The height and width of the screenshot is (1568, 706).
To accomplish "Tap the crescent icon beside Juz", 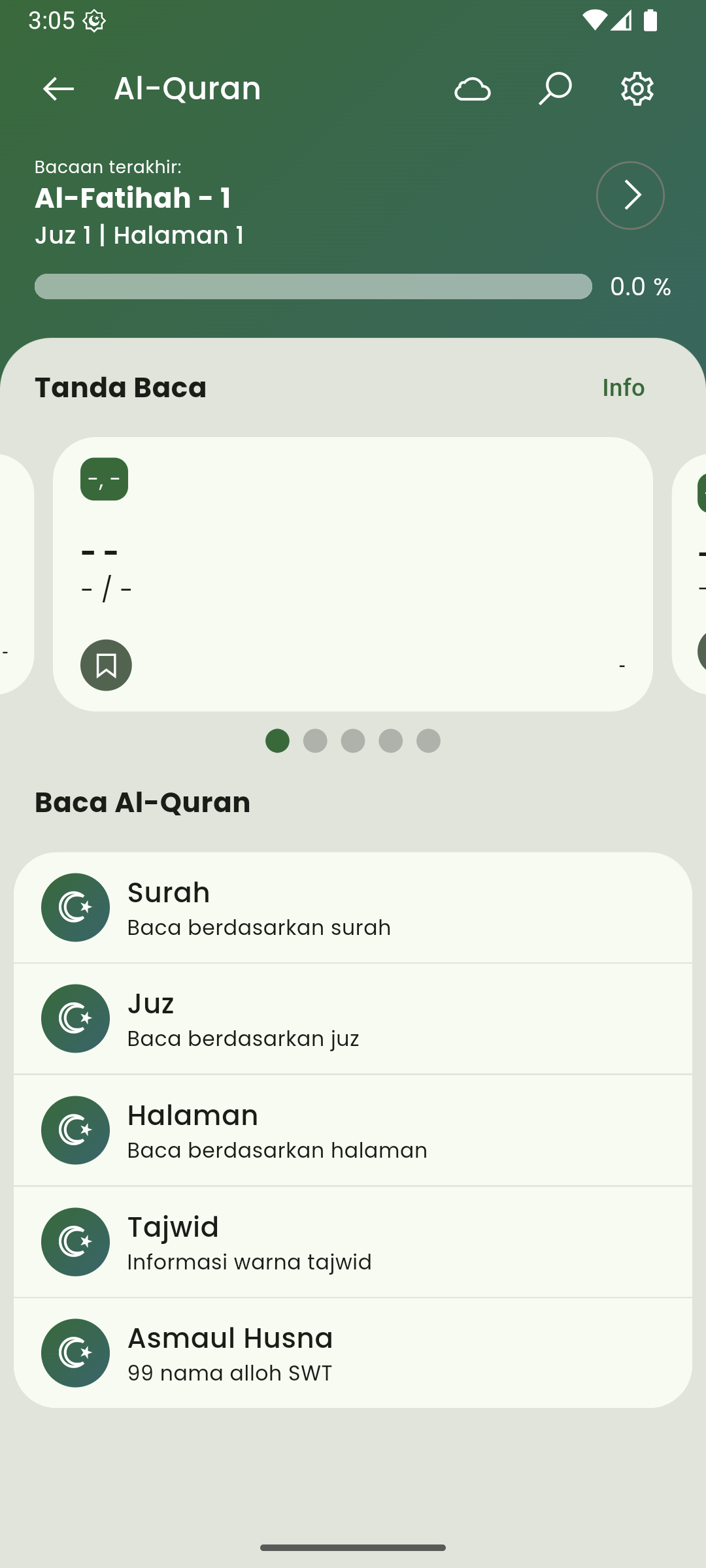I will (75, 1019).
